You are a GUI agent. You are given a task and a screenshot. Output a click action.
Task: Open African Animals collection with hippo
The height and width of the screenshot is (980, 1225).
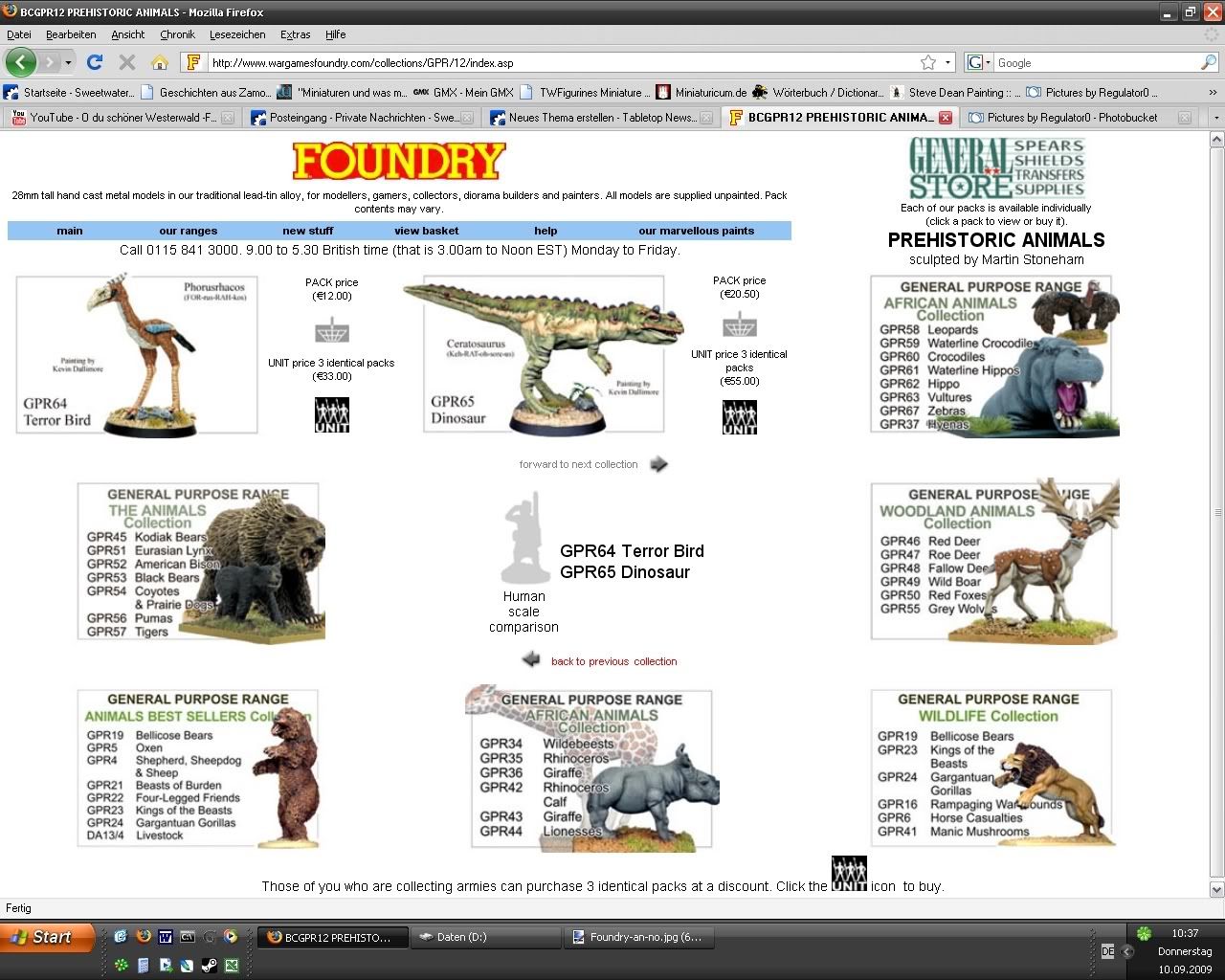click(x=995, y=356)
